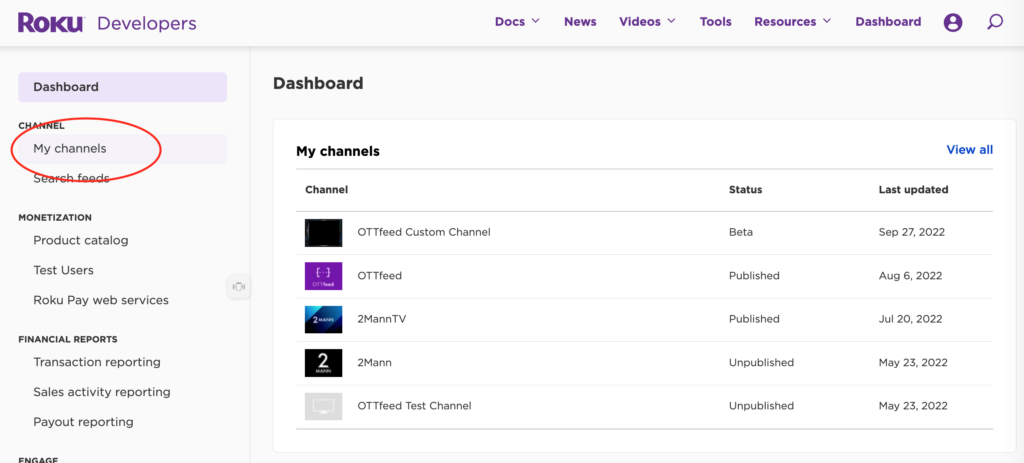Click the Aug 6, 2022 date

[910, 276]
